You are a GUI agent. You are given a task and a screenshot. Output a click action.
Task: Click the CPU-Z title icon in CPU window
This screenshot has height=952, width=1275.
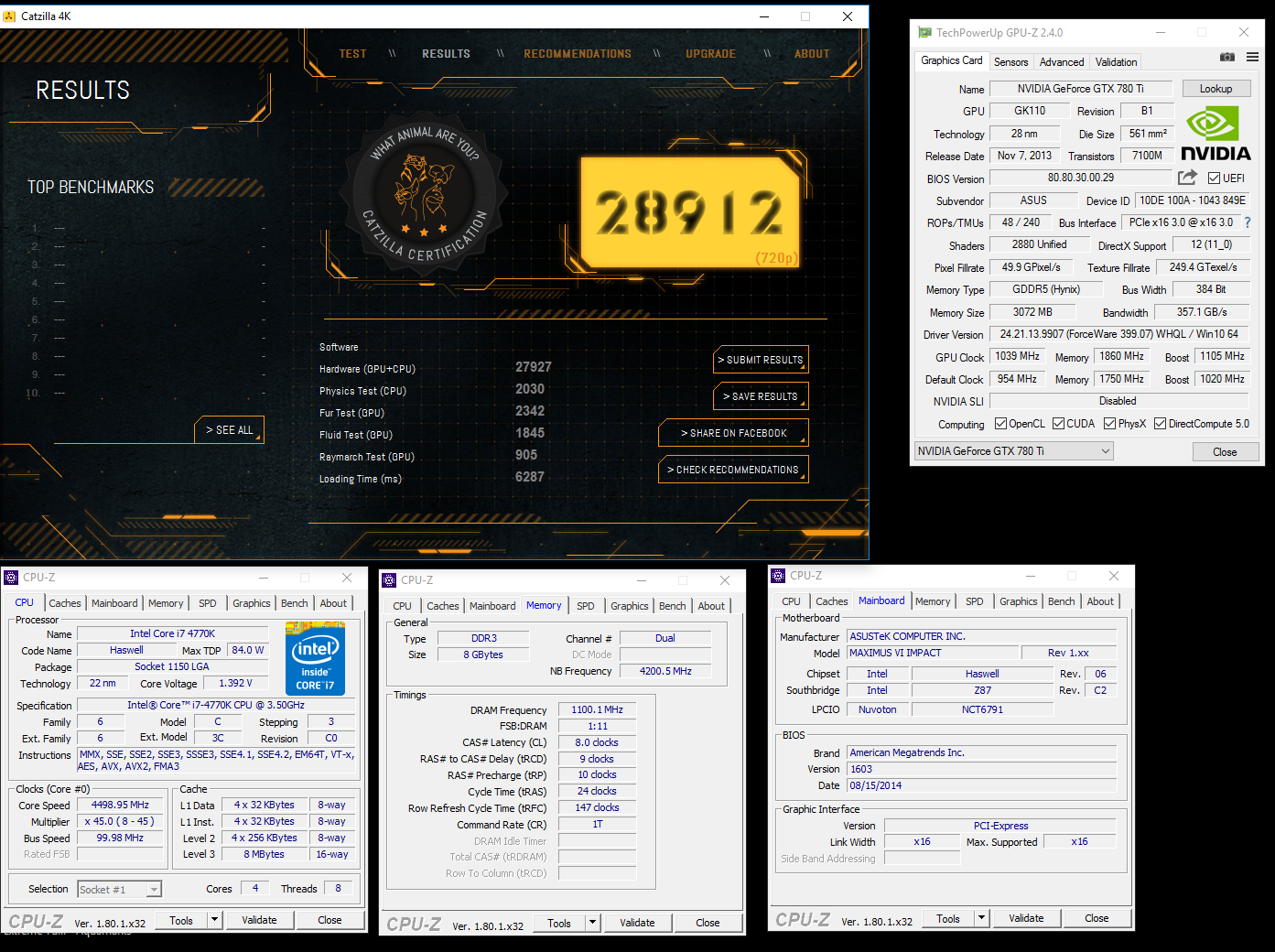coord(11,578)
